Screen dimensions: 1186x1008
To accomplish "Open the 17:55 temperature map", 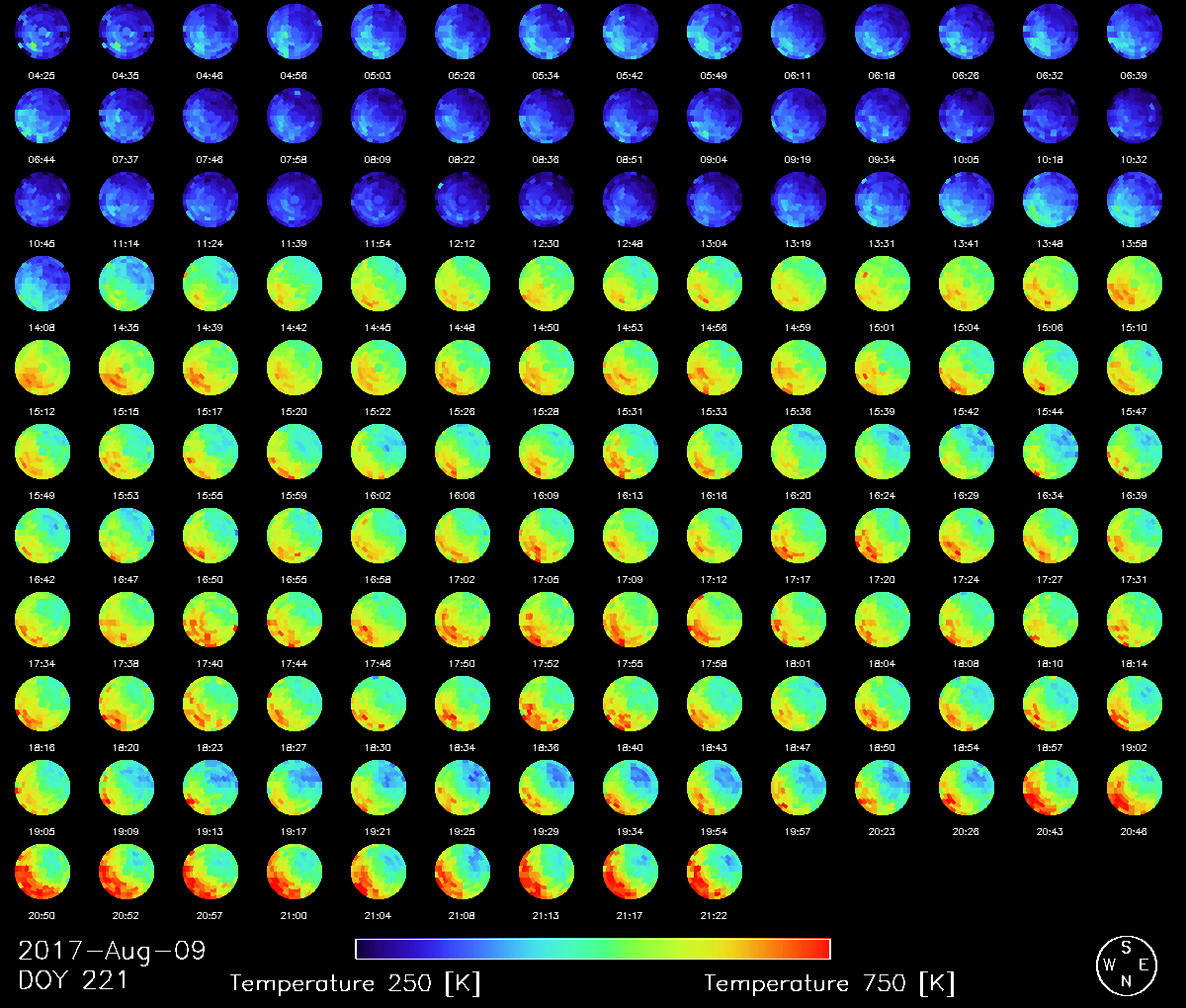I will coord(631,620).
